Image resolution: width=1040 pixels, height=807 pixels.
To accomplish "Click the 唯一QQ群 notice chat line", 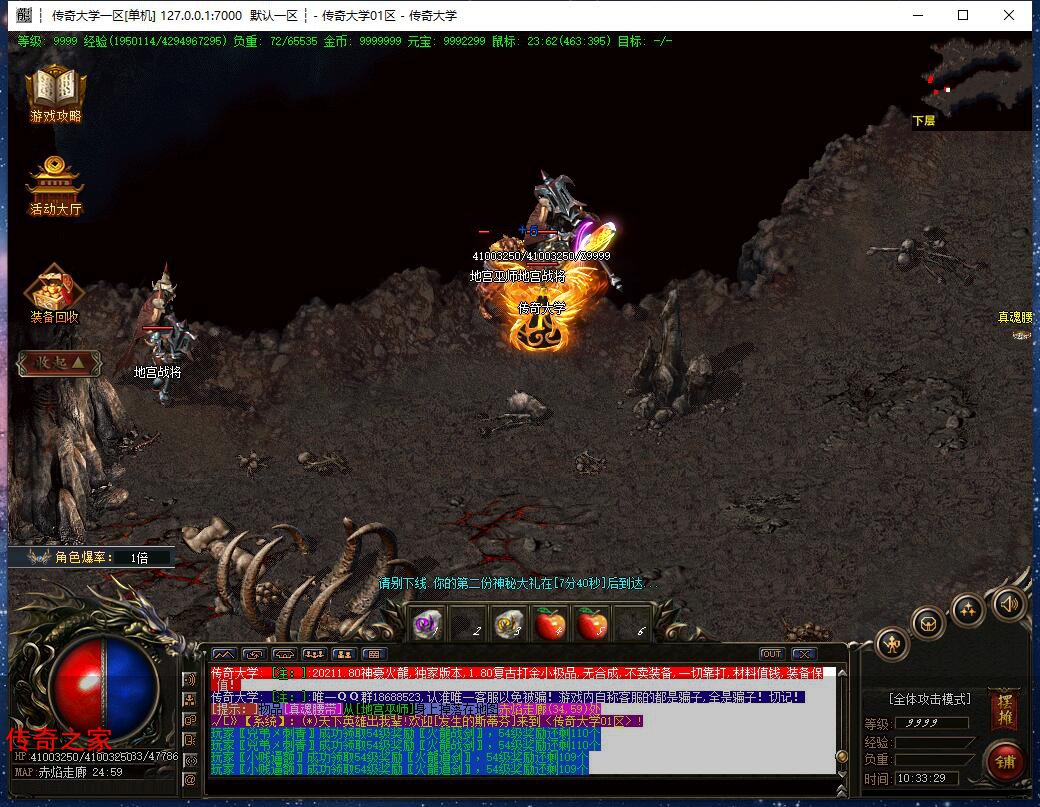I will point(508,697).
